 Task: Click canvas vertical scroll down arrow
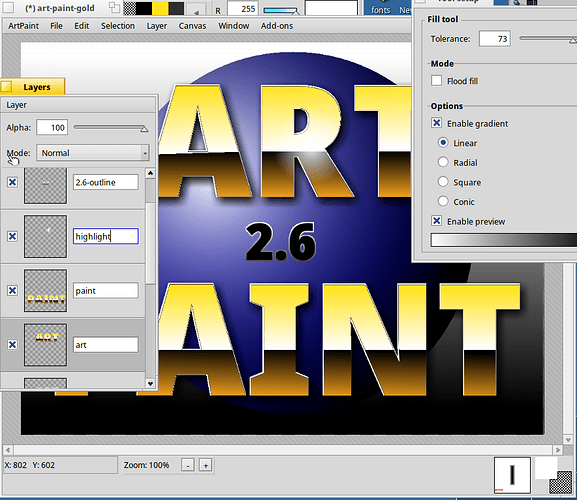coord(568,440)
